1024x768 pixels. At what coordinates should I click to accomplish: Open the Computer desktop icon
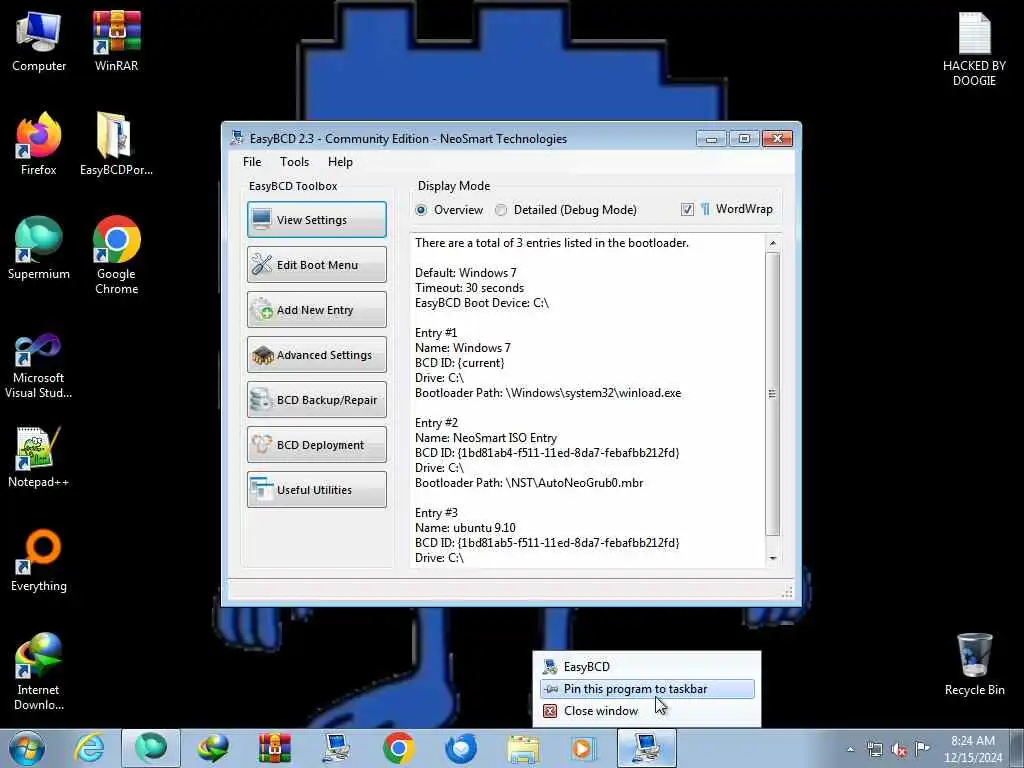click(x=39, y=41)
